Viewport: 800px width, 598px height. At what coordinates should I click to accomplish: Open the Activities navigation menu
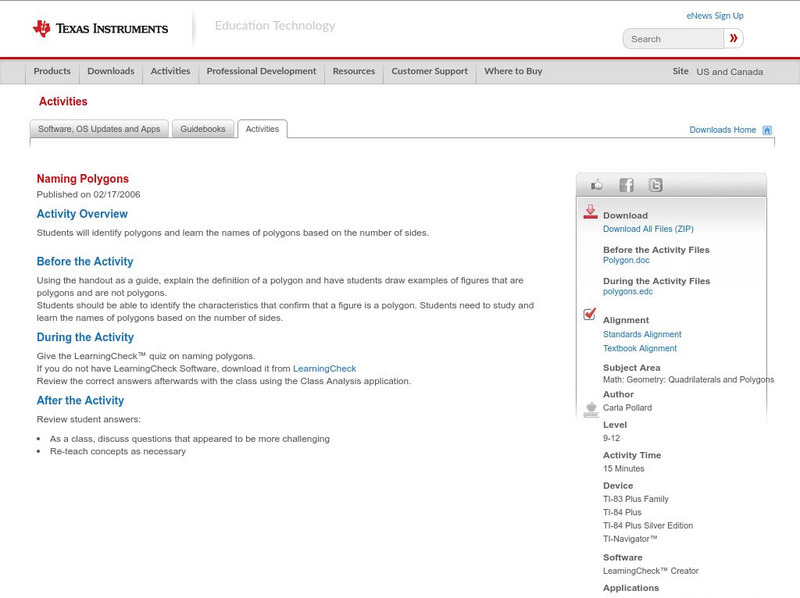(170, 71)
